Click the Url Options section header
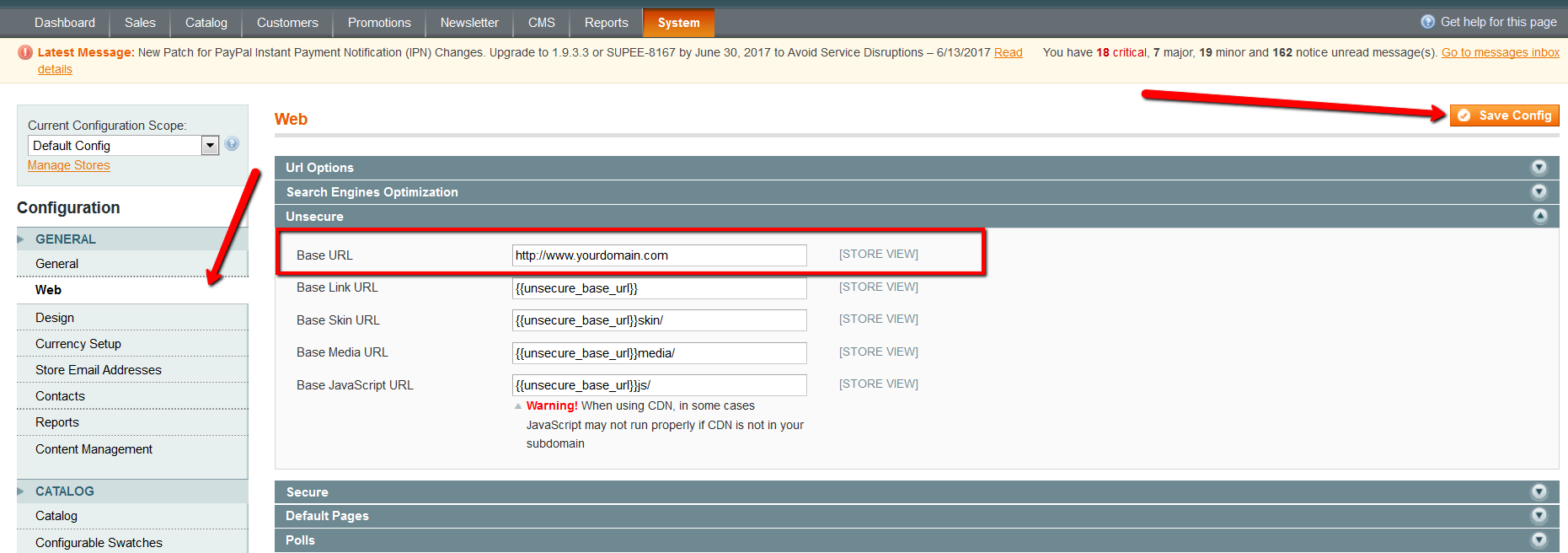The height and width of the screenshot is (553, 1568). pos(917,167)
